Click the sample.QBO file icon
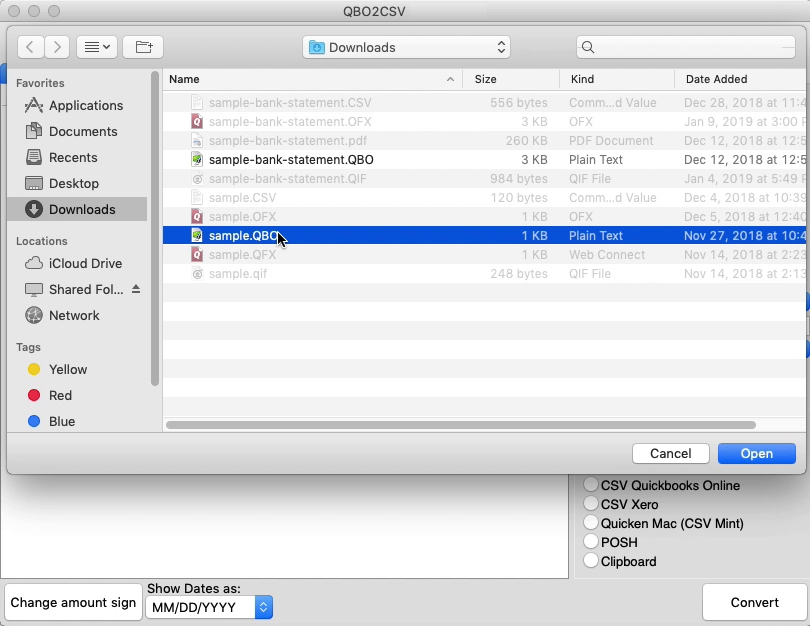Image resolution: width=810 pixels, height=626 pixels. (197, 236)
